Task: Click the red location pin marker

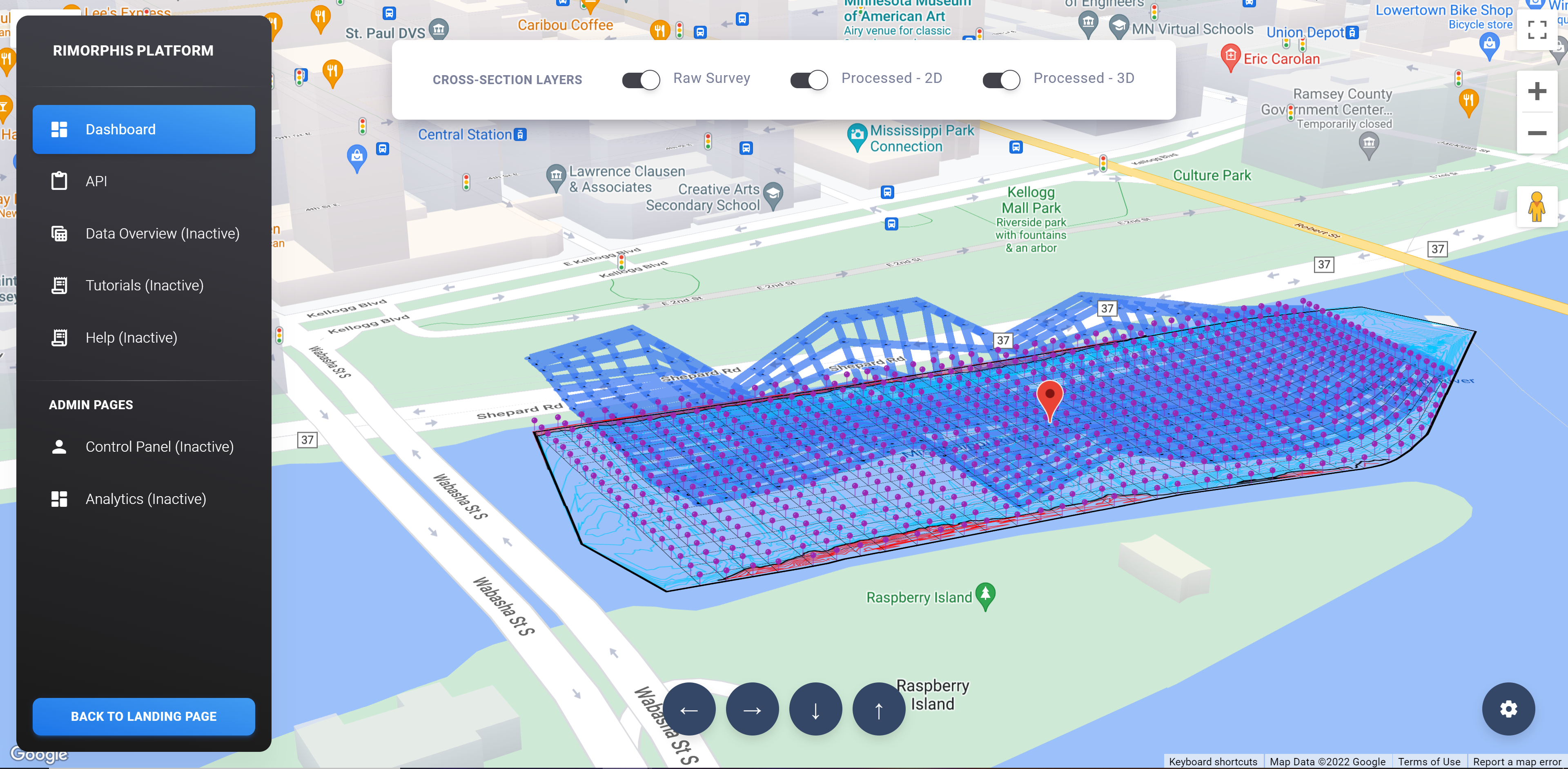Action: [x=1049, y=398]
